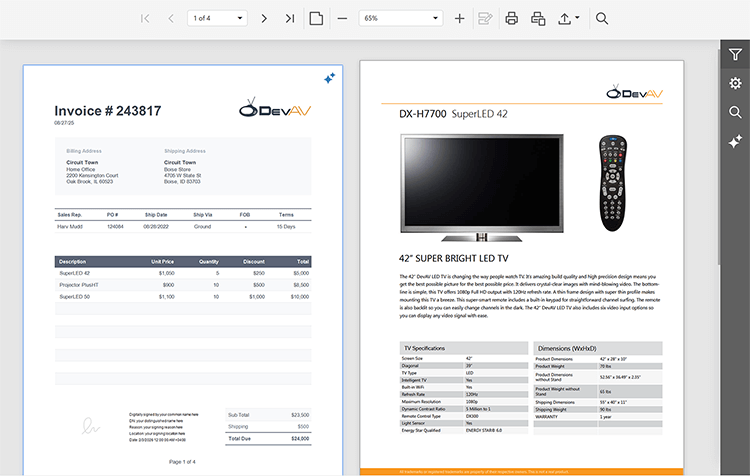
Task: Zoom out with minus button
Action: (x=342, y=19)
